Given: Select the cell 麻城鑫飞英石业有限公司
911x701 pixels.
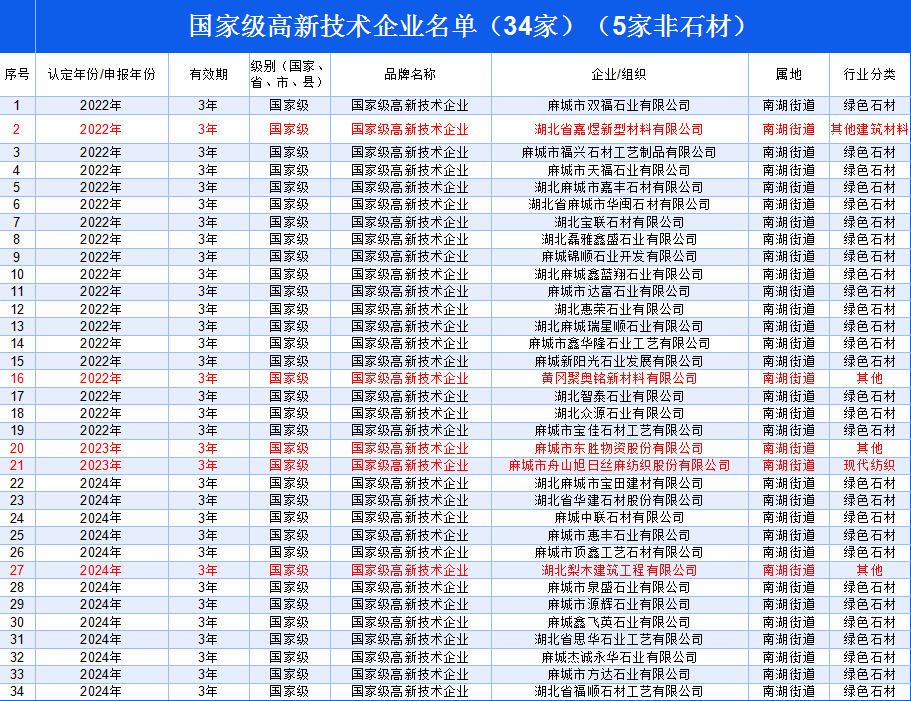Looking at the screenshot, I should (x=619, y=623).
